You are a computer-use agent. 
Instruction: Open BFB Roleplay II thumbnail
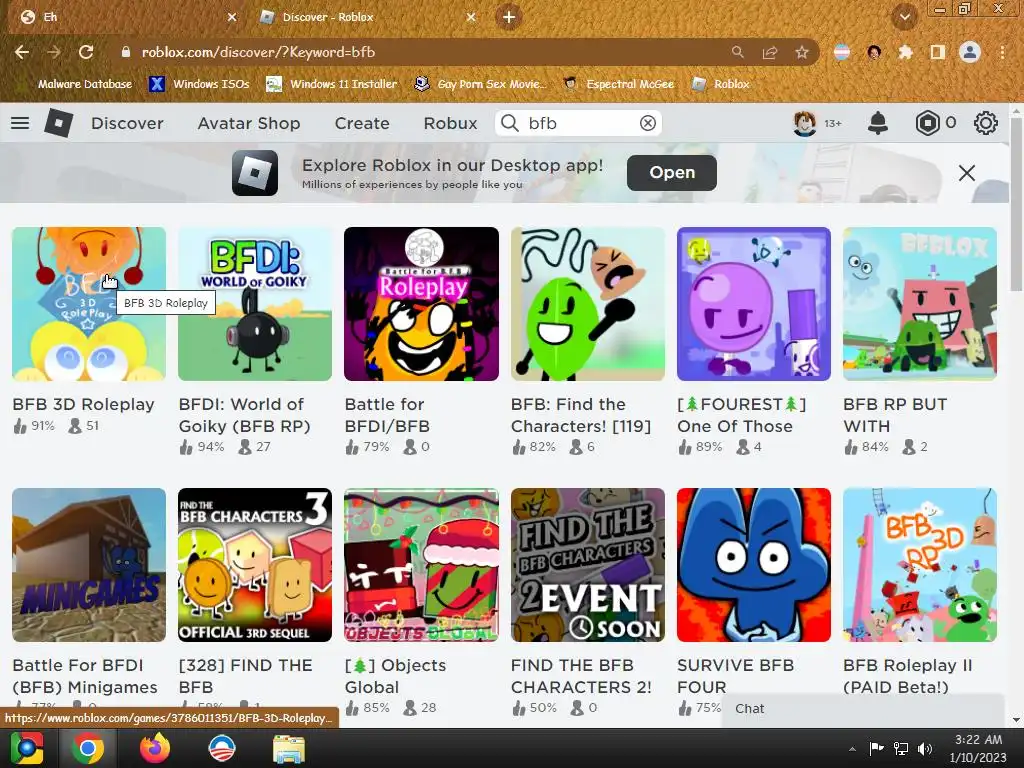coord(920,565)
